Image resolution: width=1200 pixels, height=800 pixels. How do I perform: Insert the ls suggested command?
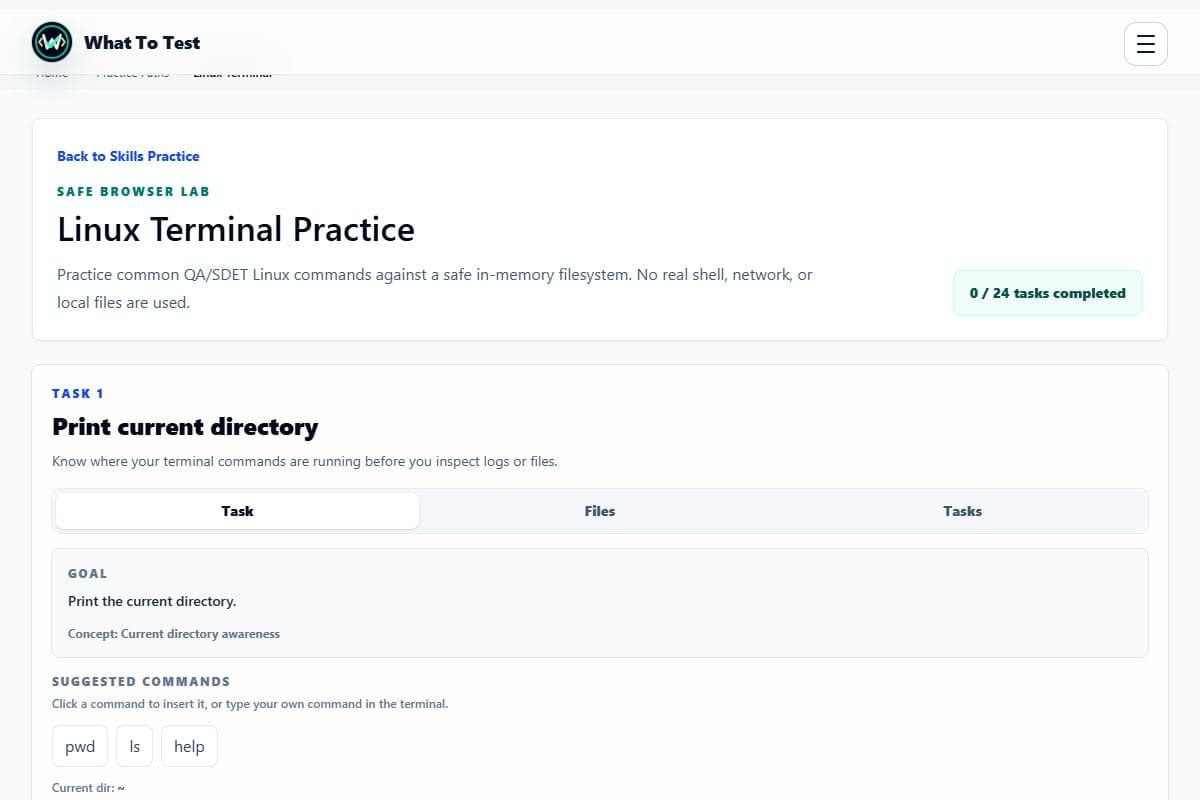135,747
